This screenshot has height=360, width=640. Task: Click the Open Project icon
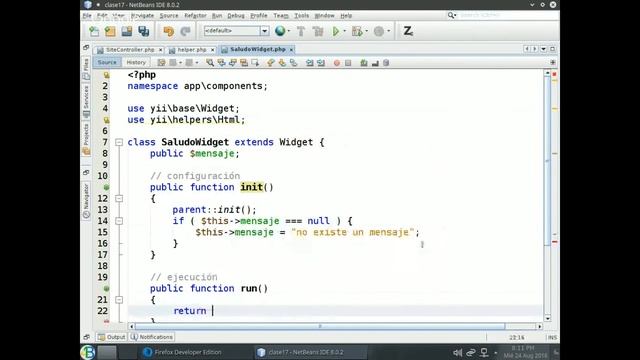tap(127, 31)
